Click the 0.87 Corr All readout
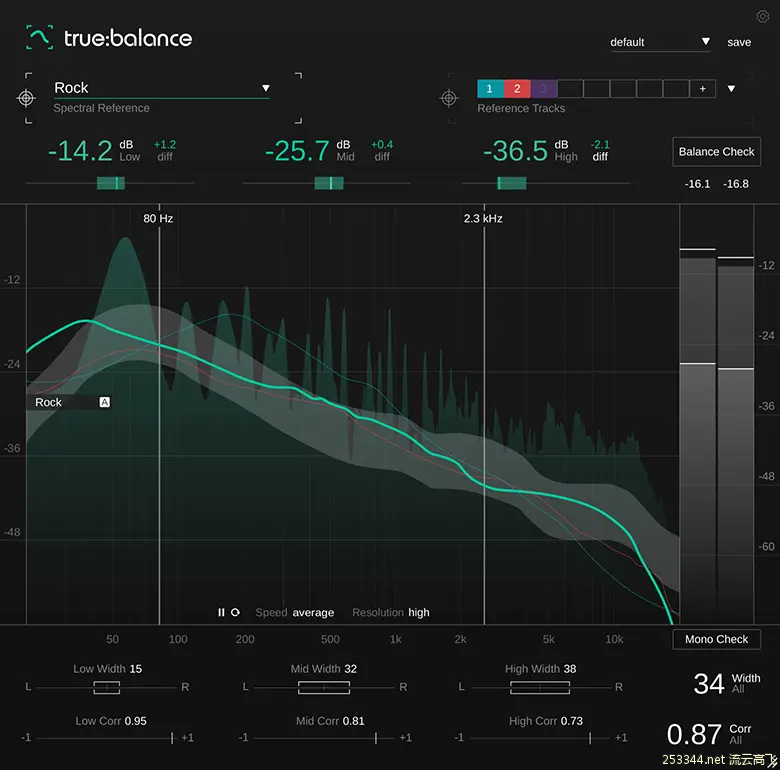The width and height of the screenshot is (780, 770). (694, 735)
